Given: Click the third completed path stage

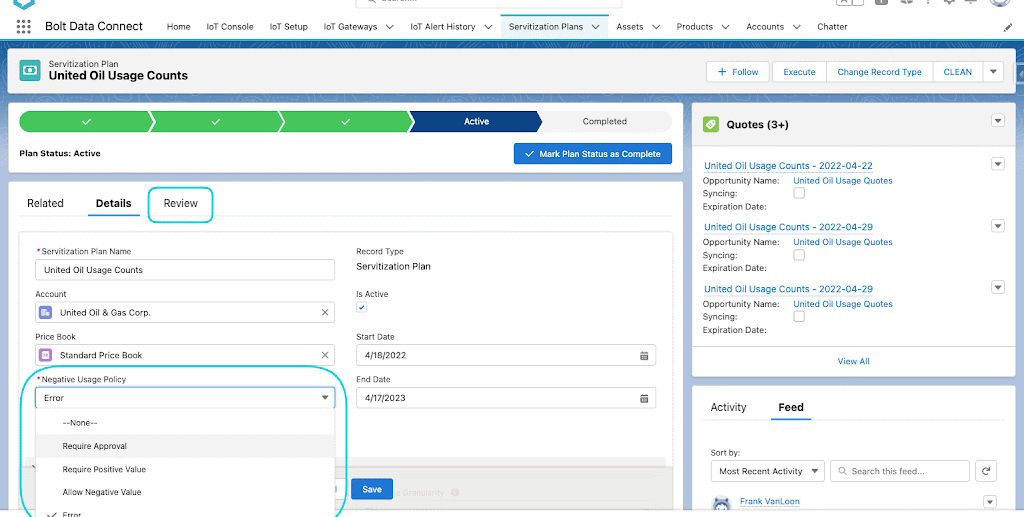Looking at the screenshot, I should click(x=345, y=121).
